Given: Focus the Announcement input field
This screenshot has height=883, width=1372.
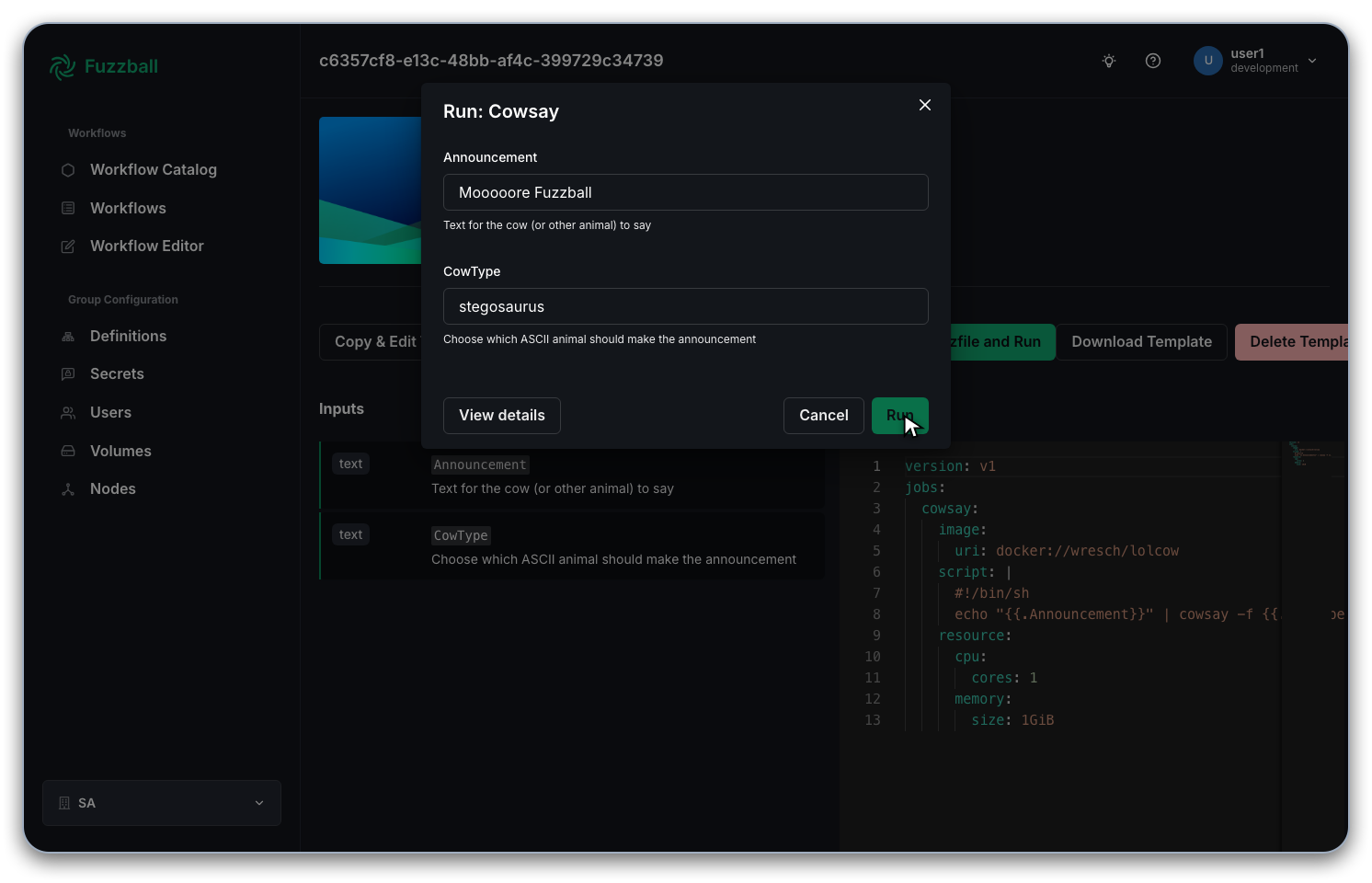Looking at the screenshot, I should pyautogui.click(x=686, y=192).
